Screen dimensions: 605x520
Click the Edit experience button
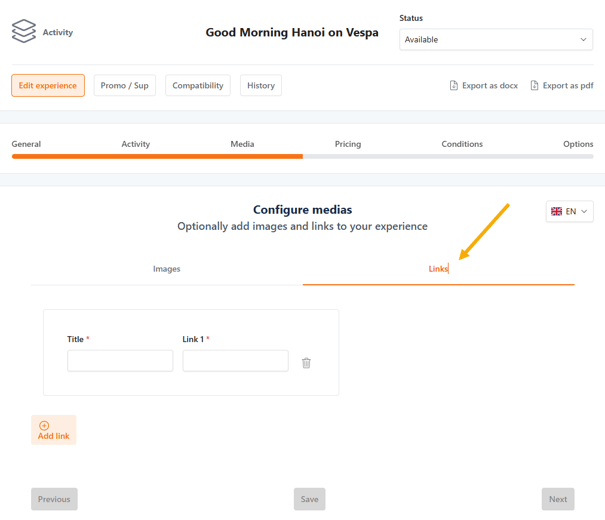pyautogui.click(x=48, y=86)
